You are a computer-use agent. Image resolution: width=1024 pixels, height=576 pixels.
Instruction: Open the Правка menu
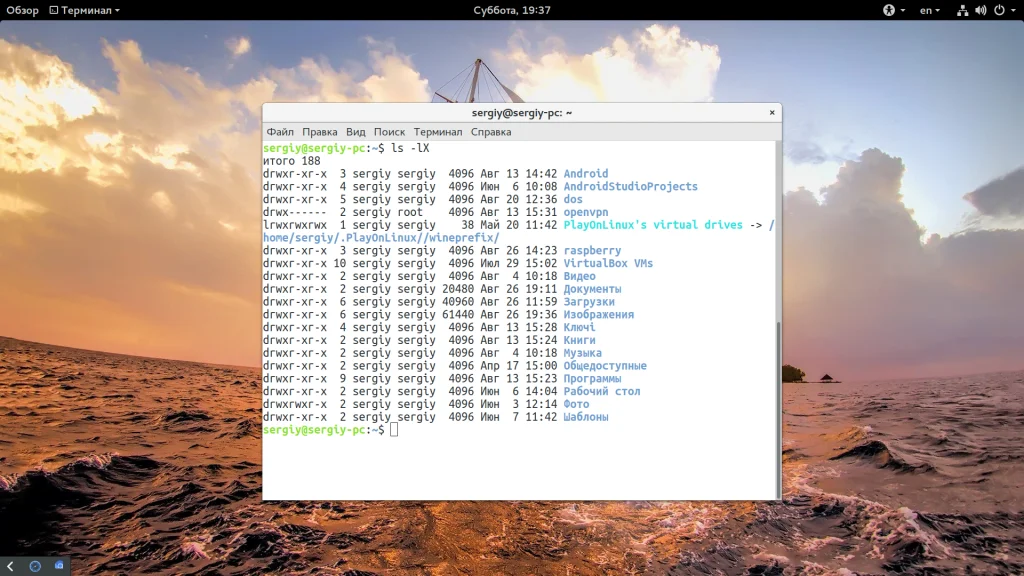pos(319,132)
